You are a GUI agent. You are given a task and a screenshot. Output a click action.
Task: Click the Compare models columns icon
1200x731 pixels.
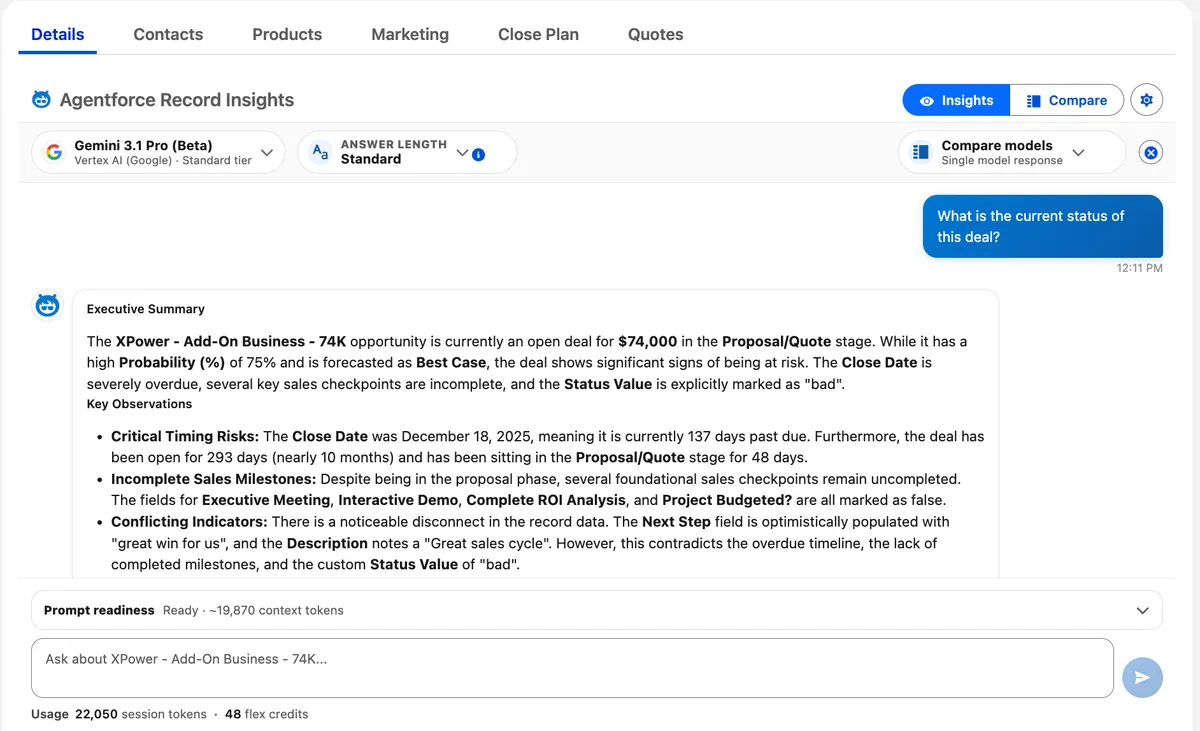[x=921, y=152]
